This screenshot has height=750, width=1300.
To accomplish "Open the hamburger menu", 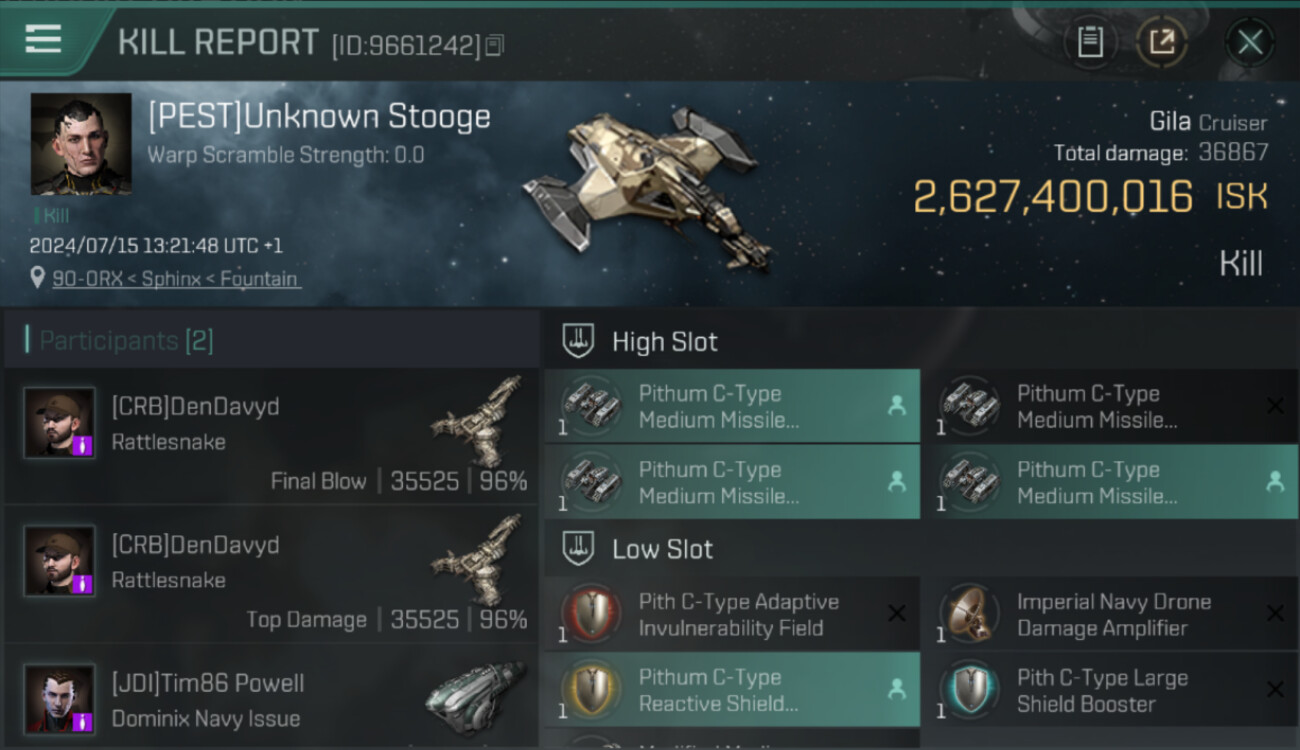I will (x=44, y=40).
